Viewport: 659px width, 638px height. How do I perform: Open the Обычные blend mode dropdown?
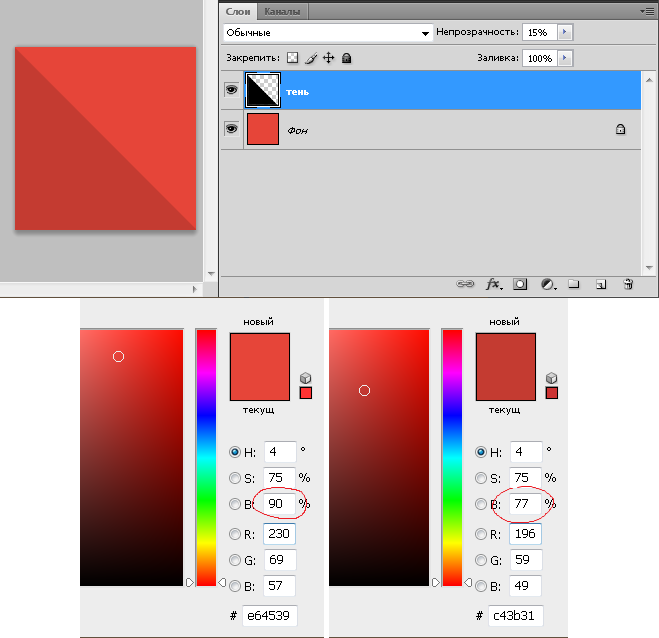pyautogui.click(x=327, y=33)
